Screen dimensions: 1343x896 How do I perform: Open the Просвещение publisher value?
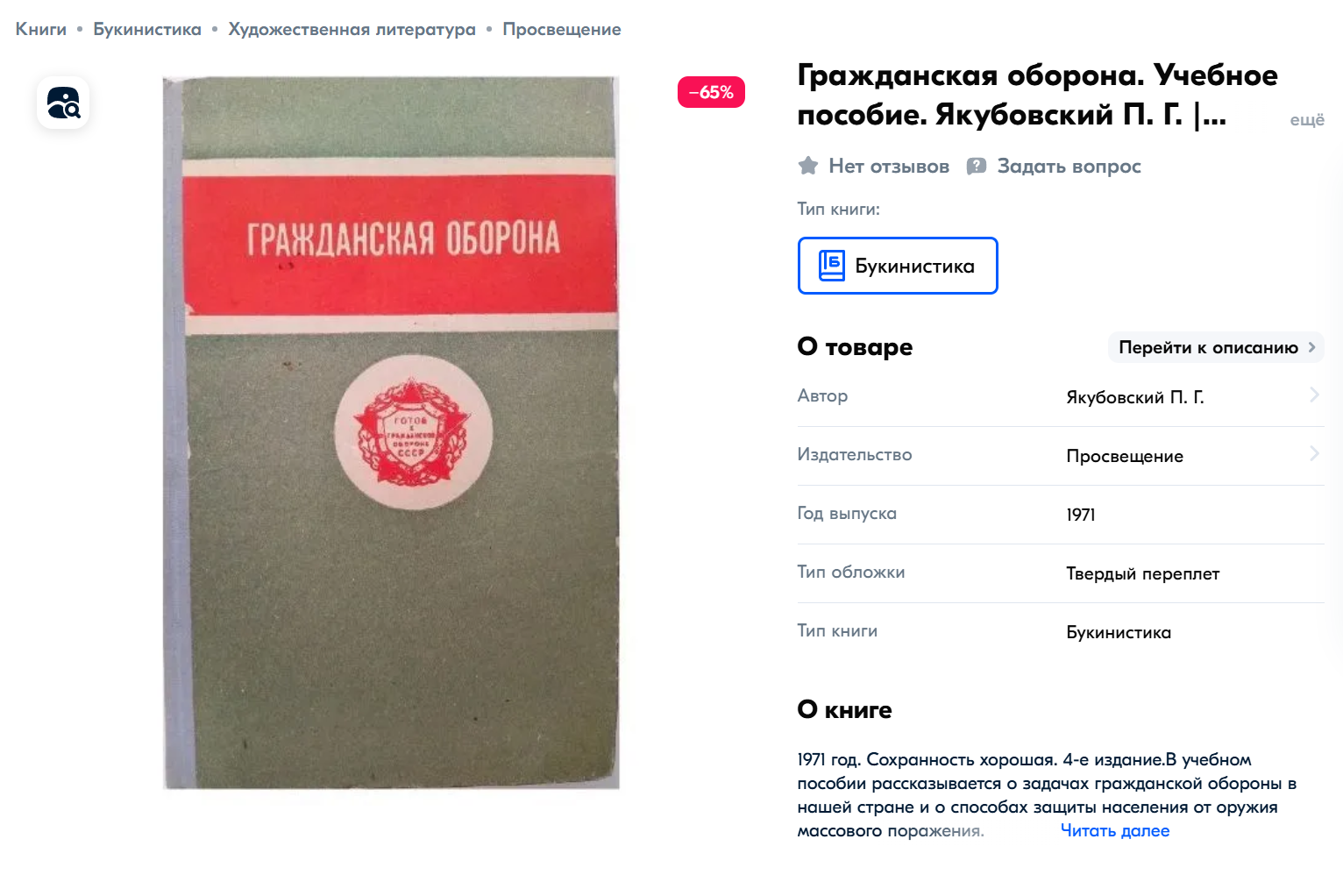(x=1125, y=456)
